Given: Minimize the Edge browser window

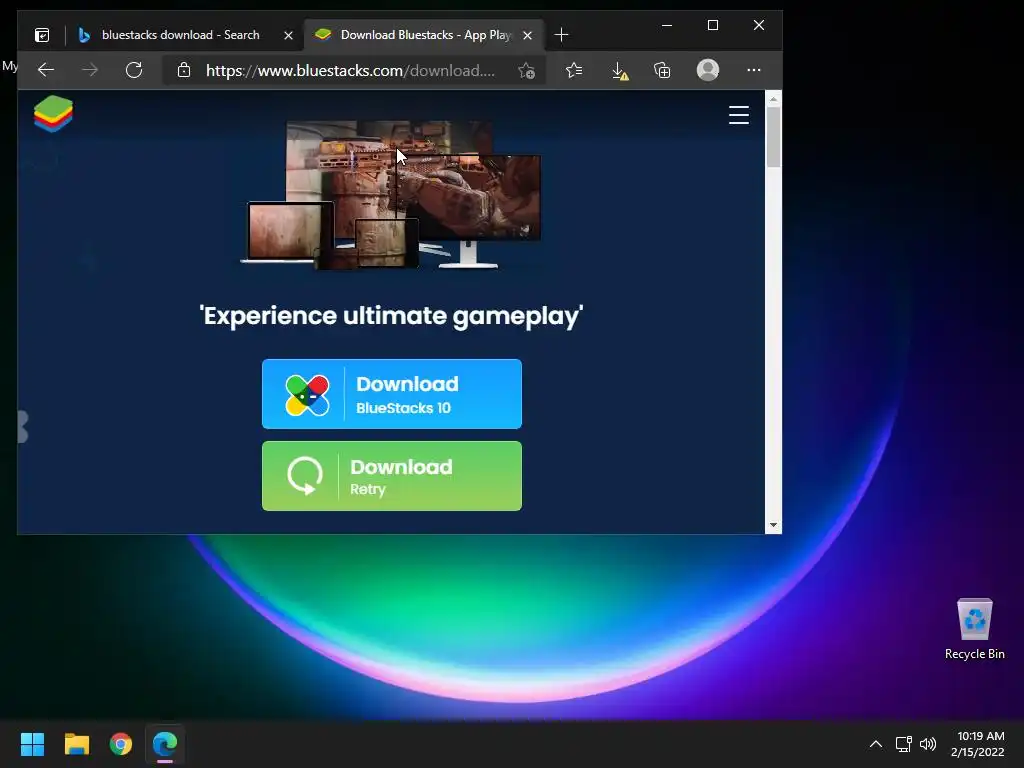Looking at the screenshot, I should tap(667, 25).
